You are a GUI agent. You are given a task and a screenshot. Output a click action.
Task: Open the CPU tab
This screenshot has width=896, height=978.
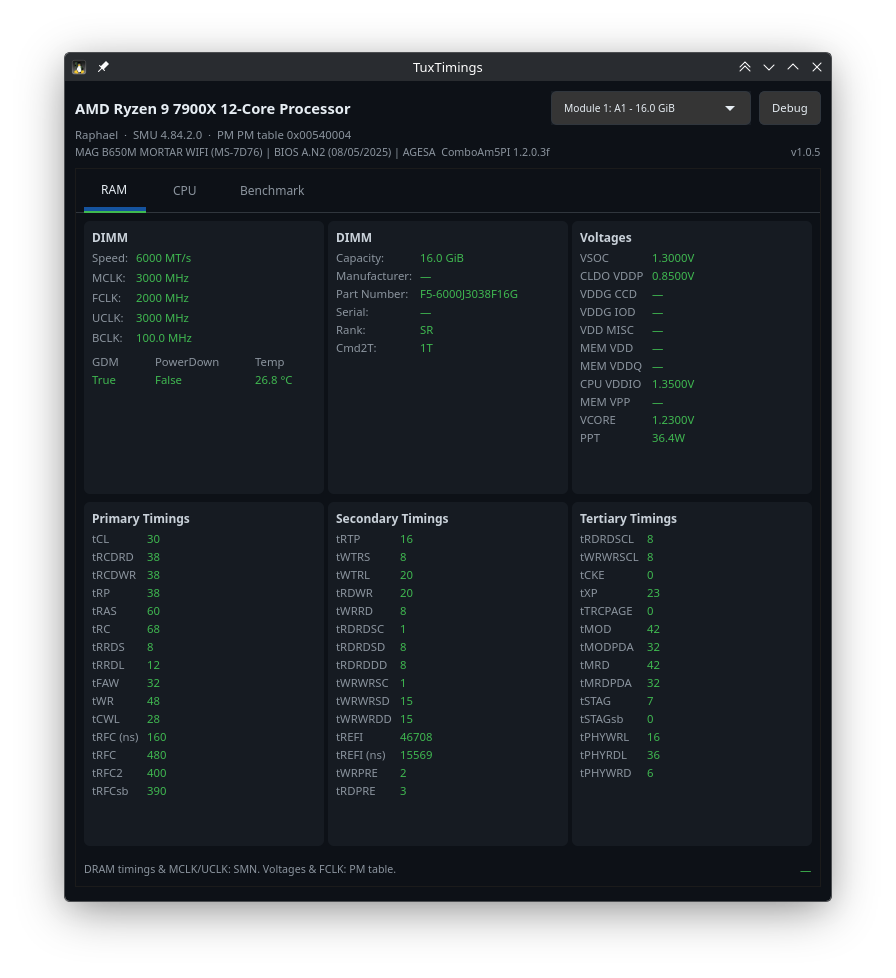click(185, 191)
